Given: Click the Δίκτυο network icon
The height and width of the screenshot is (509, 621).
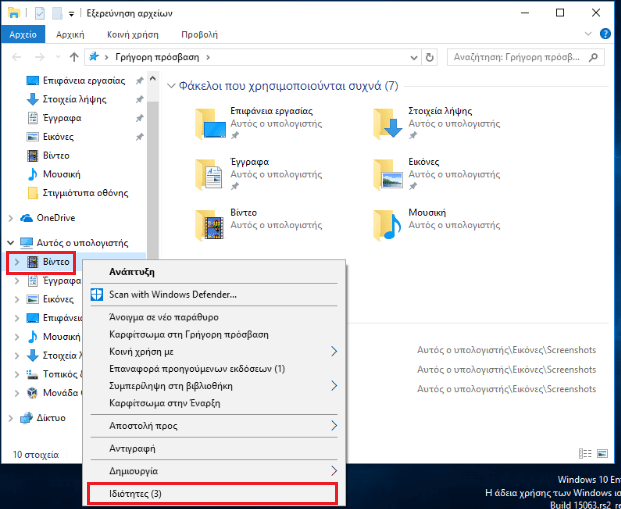Looking at the screenshot, I should click(x=27, y=418).
